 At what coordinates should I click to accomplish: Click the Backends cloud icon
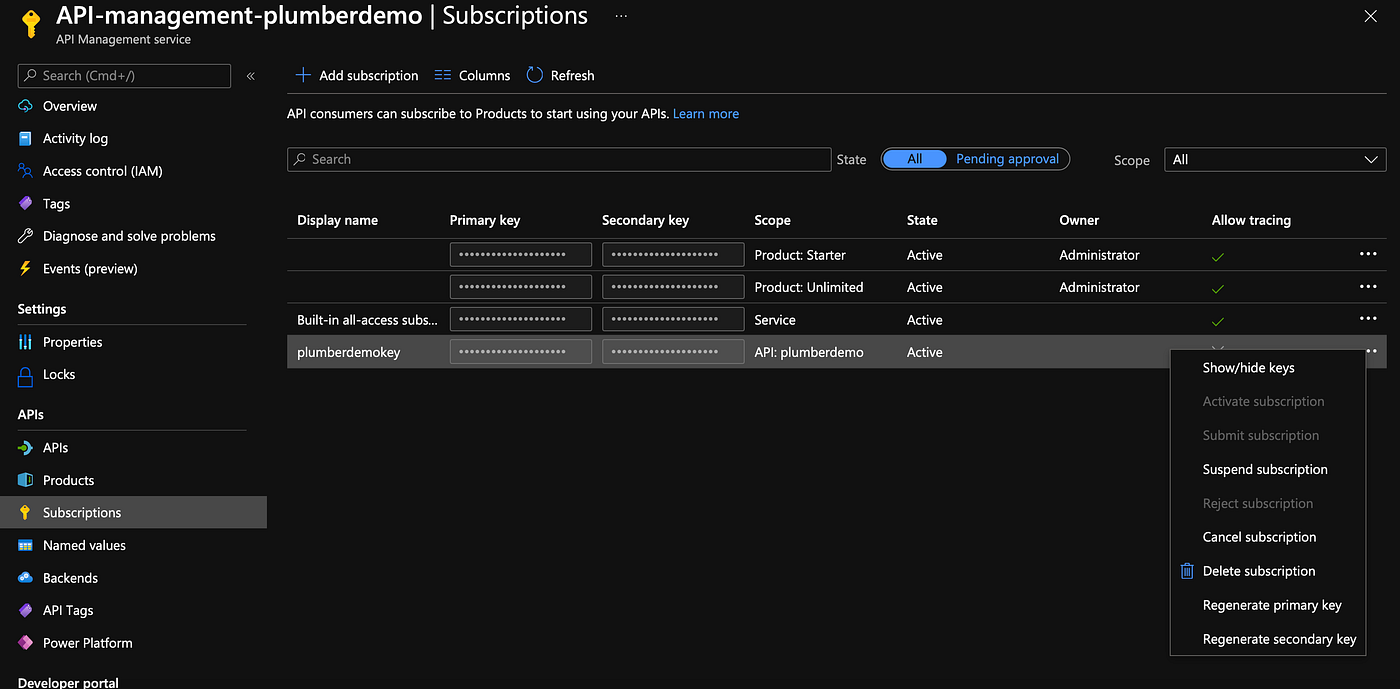(x=26, y=578)
